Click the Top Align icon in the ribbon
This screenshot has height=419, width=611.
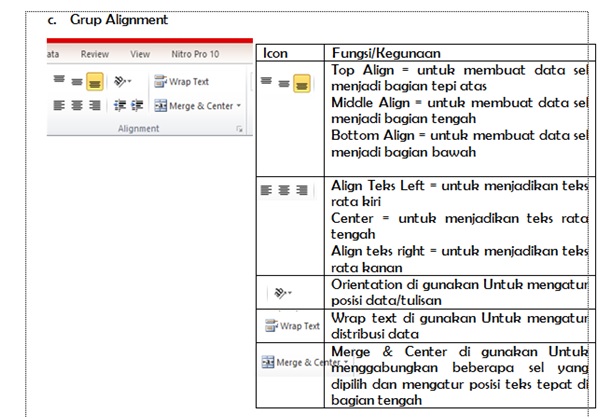click(x=59, y=79)
